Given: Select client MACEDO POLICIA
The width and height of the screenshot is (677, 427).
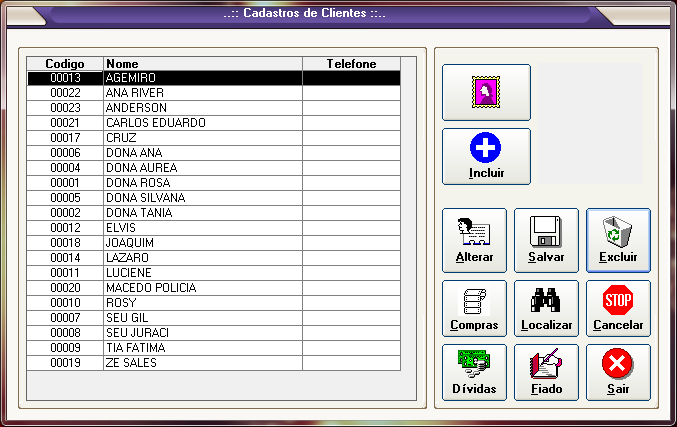Looking at the screenshot, I should click(214, 288).
